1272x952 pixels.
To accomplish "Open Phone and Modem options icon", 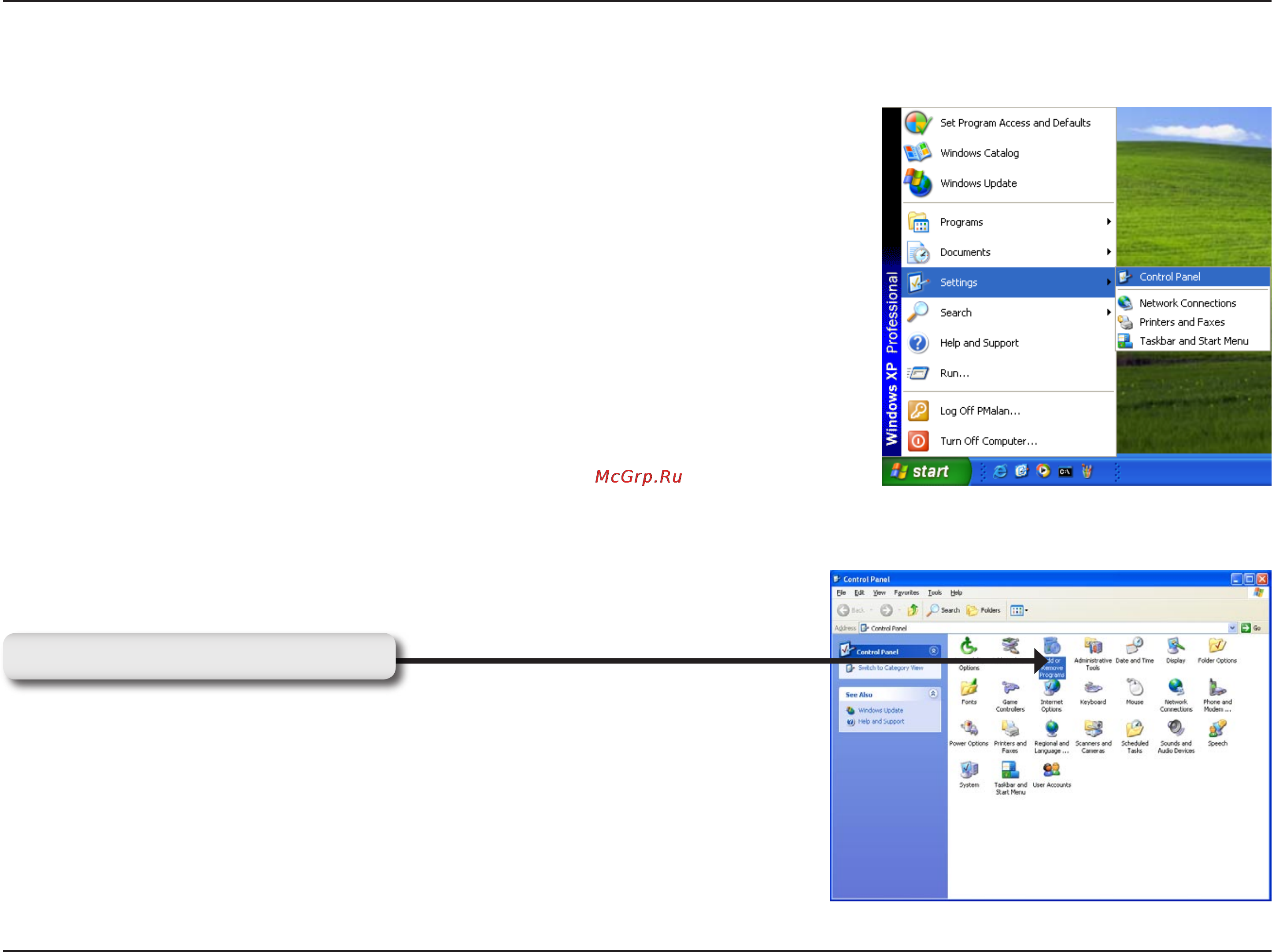I will [x=1217, y=696].
